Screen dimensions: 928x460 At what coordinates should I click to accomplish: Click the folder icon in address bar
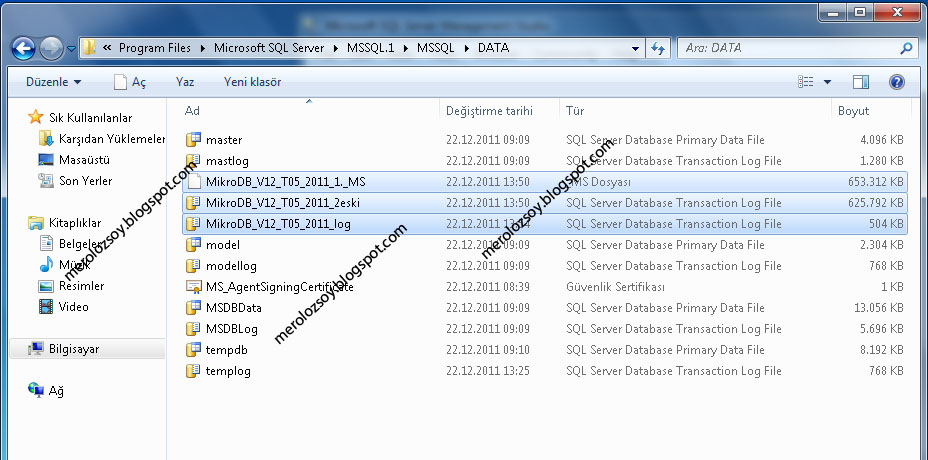tap(89, 47)
